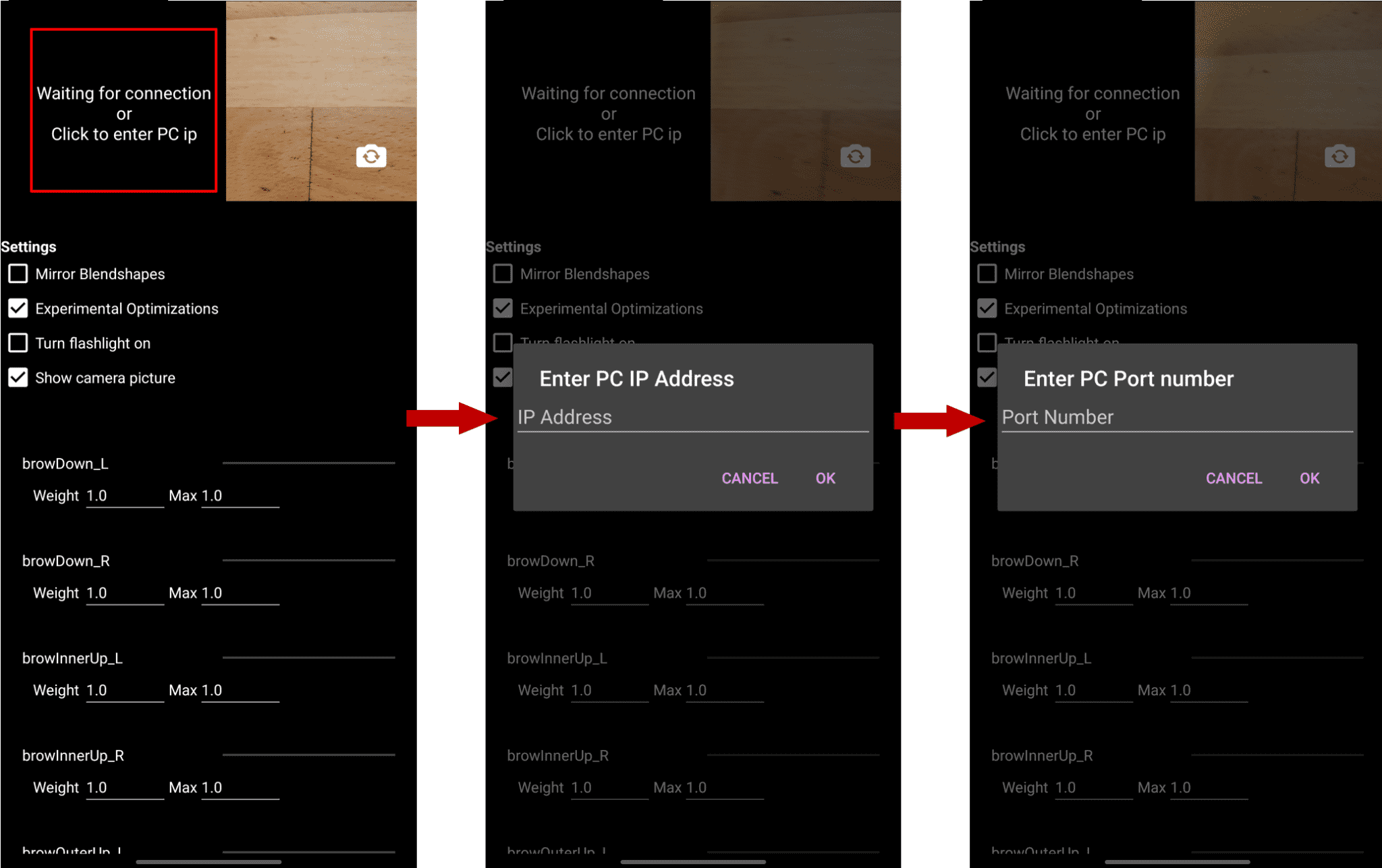Click browDown_R slider bar in left screen
The image size is (1382, 868).
point(308,560)
